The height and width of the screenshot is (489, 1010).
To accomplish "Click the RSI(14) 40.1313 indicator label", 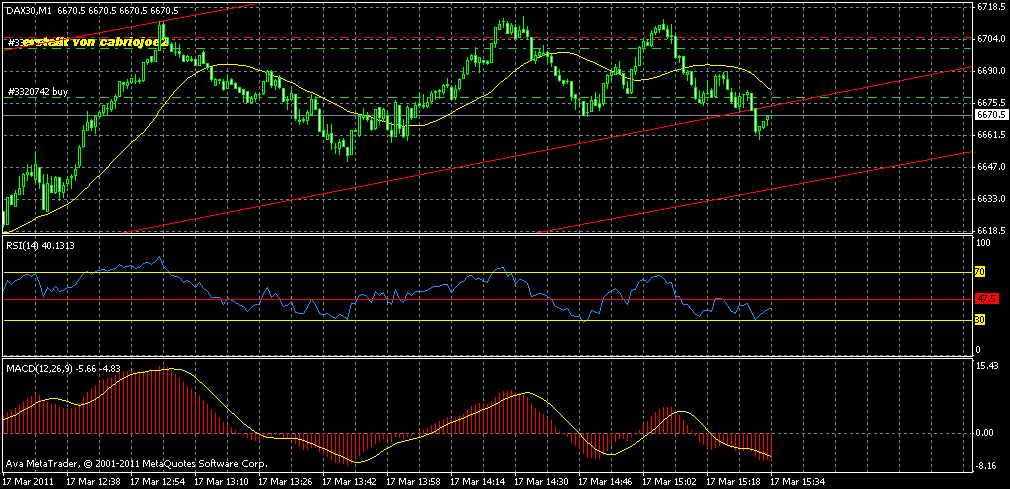I will click(x=39, y=244).
